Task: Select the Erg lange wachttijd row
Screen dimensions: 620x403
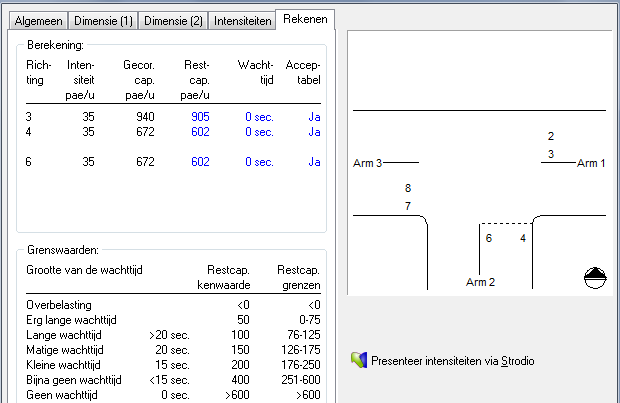Action: (173, 320)
